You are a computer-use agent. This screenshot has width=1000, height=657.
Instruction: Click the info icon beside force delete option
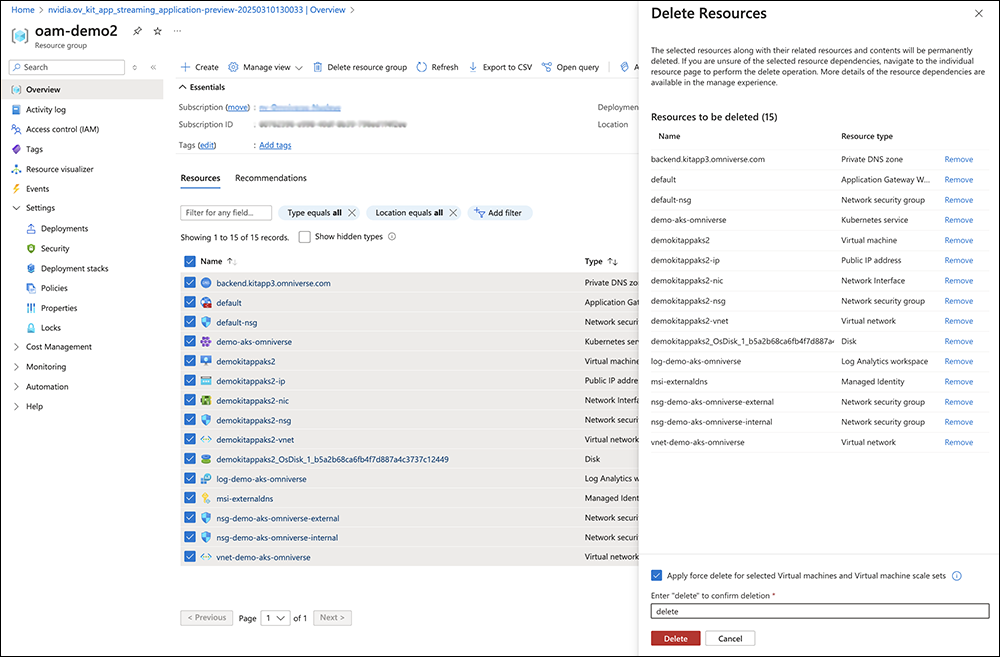click(957, 576)
